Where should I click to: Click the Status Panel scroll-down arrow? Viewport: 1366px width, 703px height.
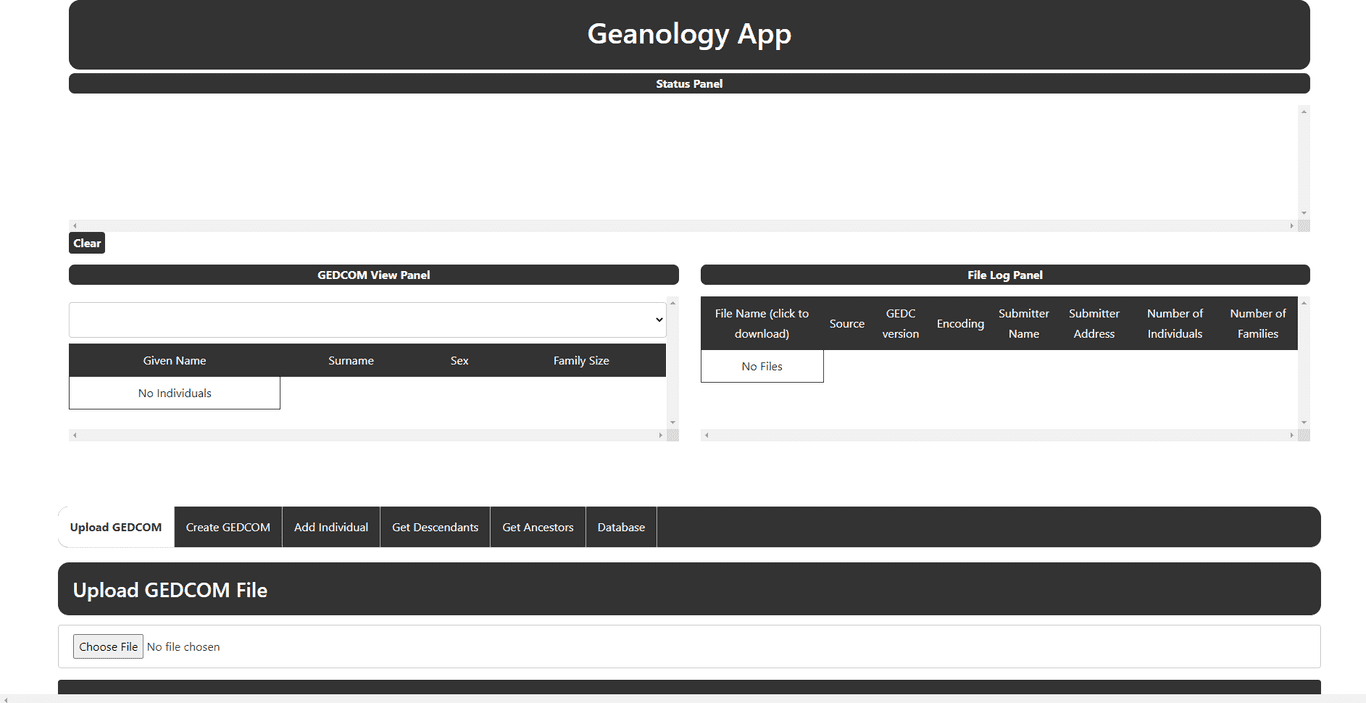1303,213
